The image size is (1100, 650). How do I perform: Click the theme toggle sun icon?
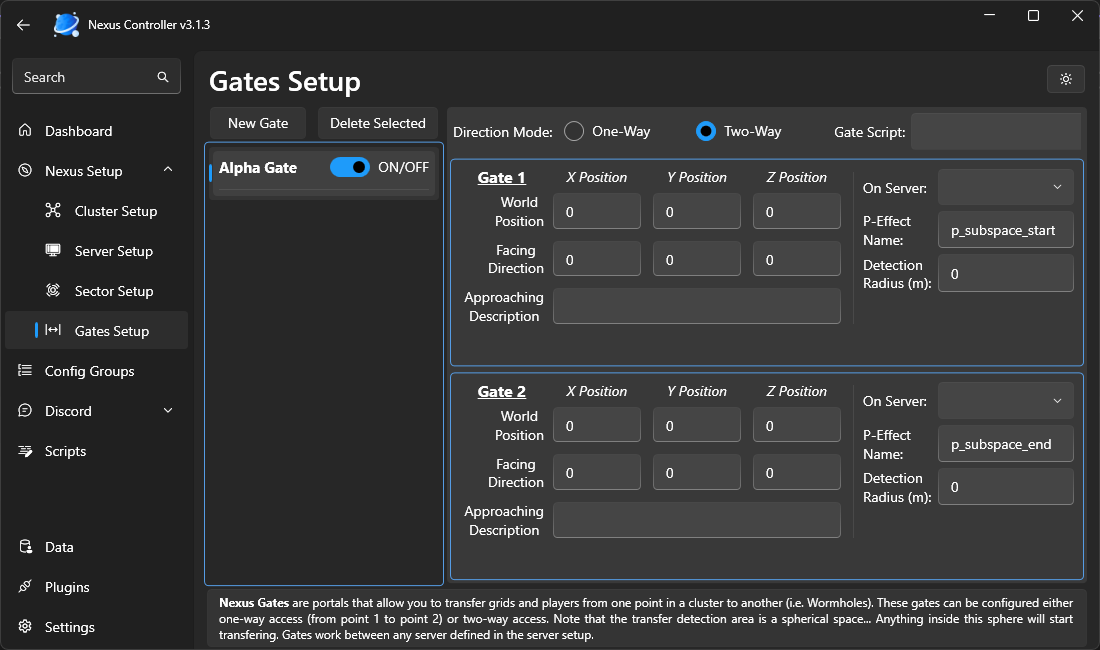click(1066, 79)
